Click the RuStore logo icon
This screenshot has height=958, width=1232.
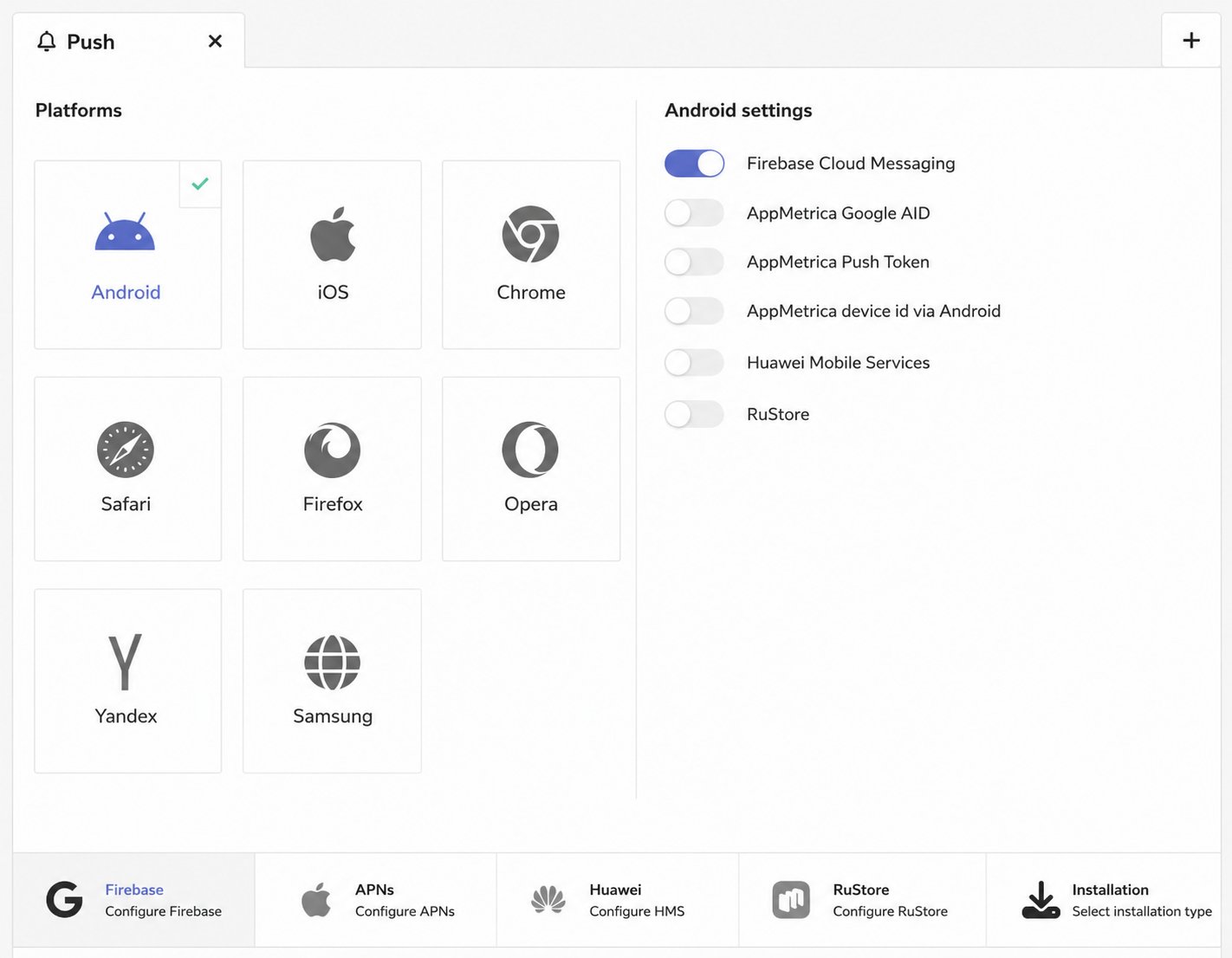coord(791,900)
